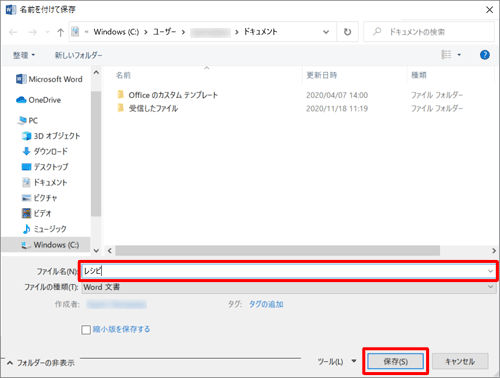Open ビデオ folder in sidebar

(37, 213)
